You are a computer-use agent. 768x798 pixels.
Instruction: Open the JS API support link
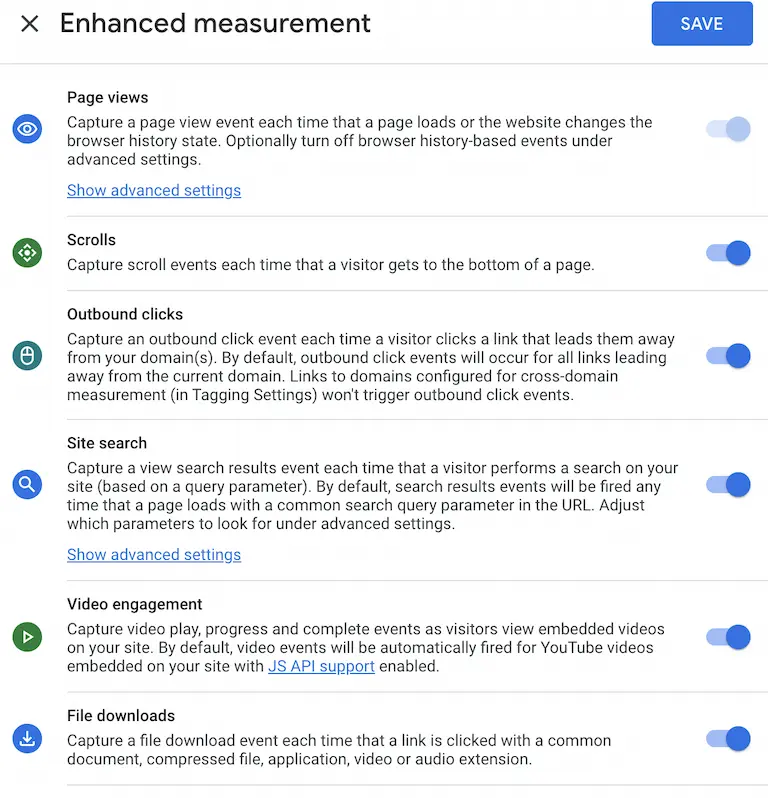pos(321,666)
